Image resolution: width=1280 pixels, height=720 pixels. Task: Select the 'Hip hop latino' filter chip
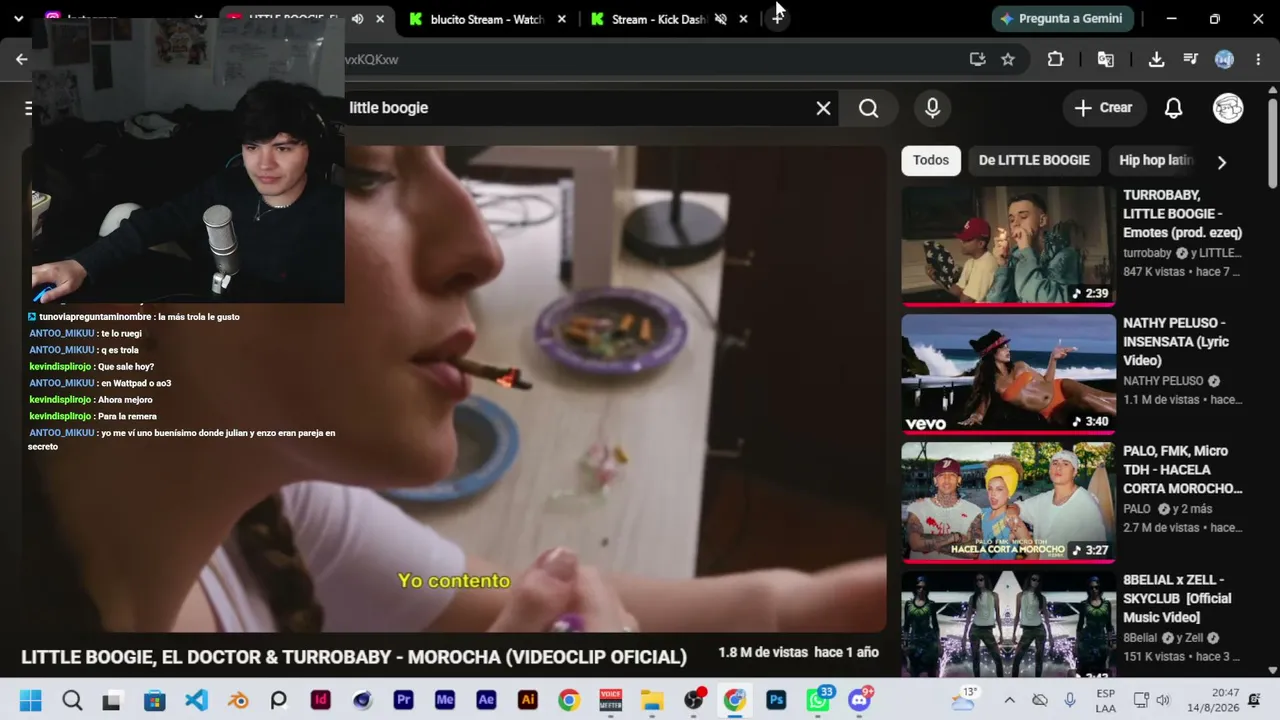[x=1155, y=160]
